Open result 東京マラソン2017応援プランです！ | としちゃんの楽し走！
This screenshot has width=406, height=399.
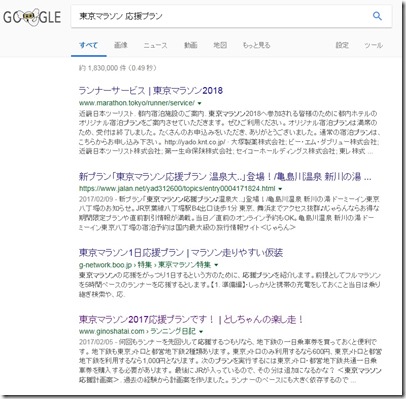click(191, 319)
